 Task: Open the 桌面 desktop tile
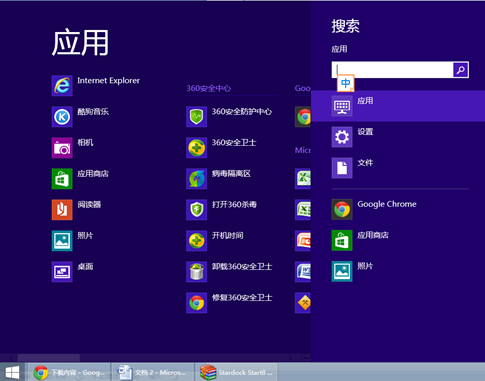coord(73,272)
